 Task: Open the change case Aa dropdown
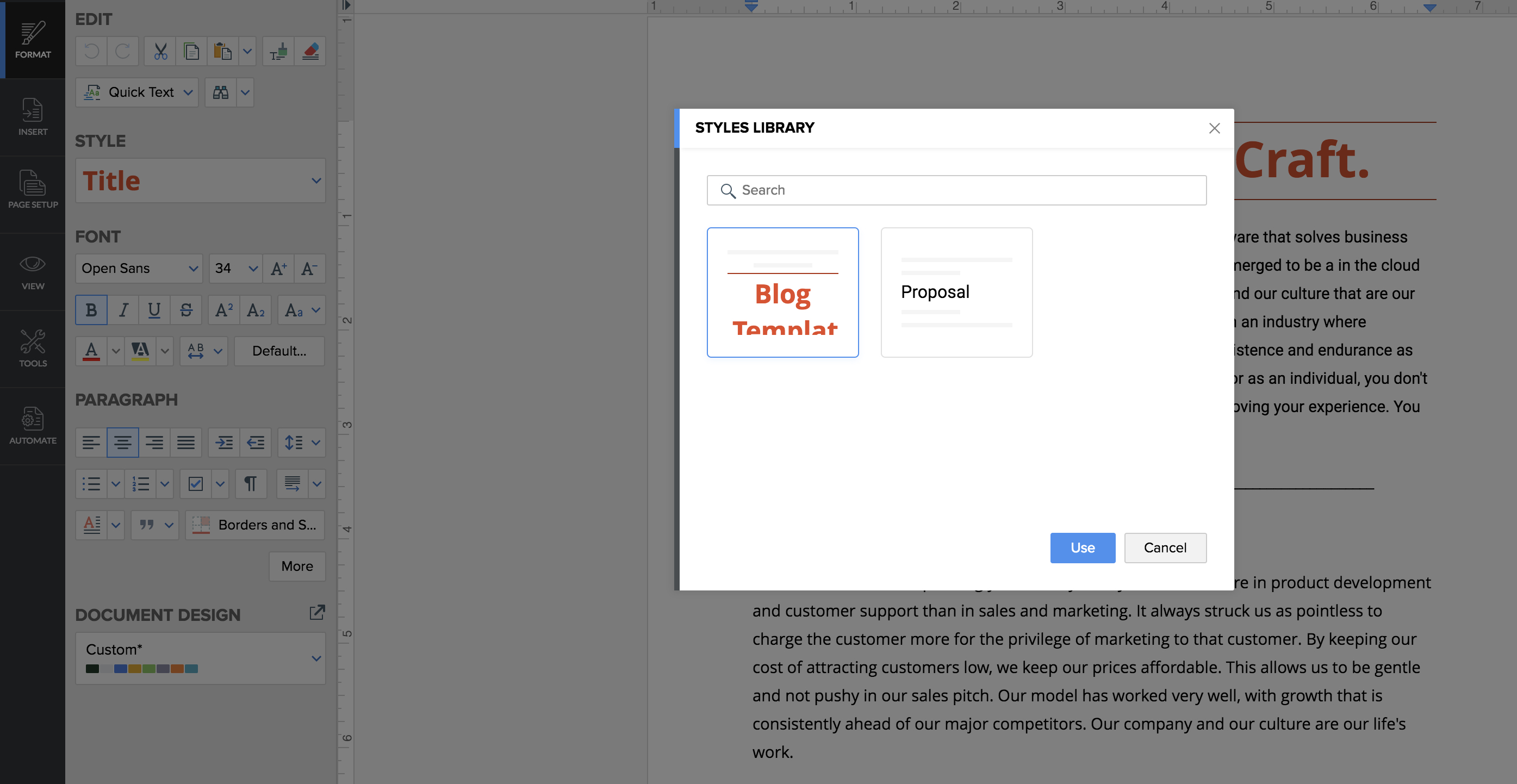coord(302,310)
